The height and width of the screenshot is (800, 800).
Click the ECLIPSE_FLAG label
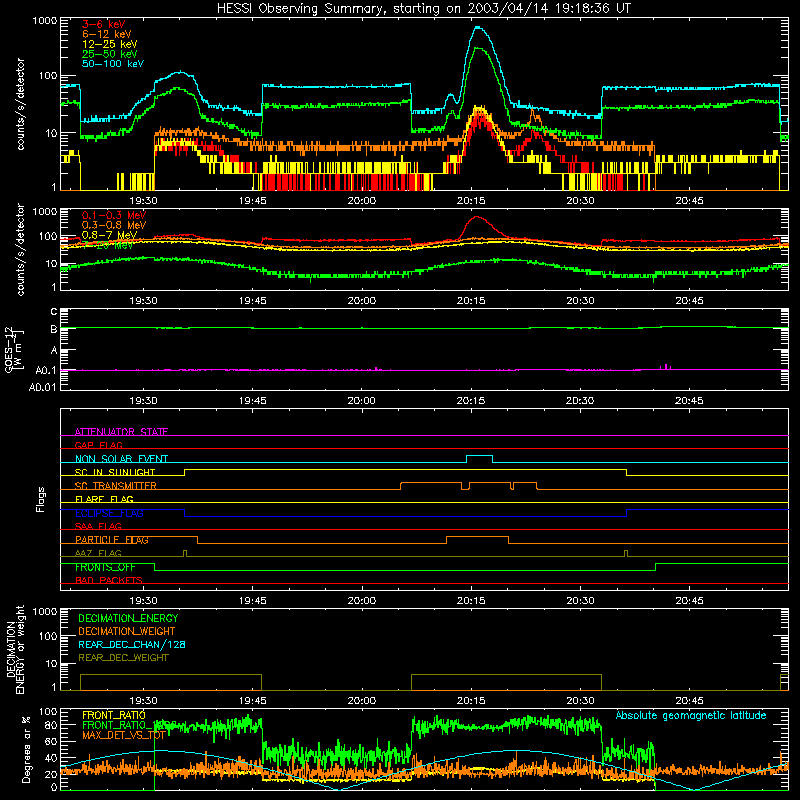point(109,513)
